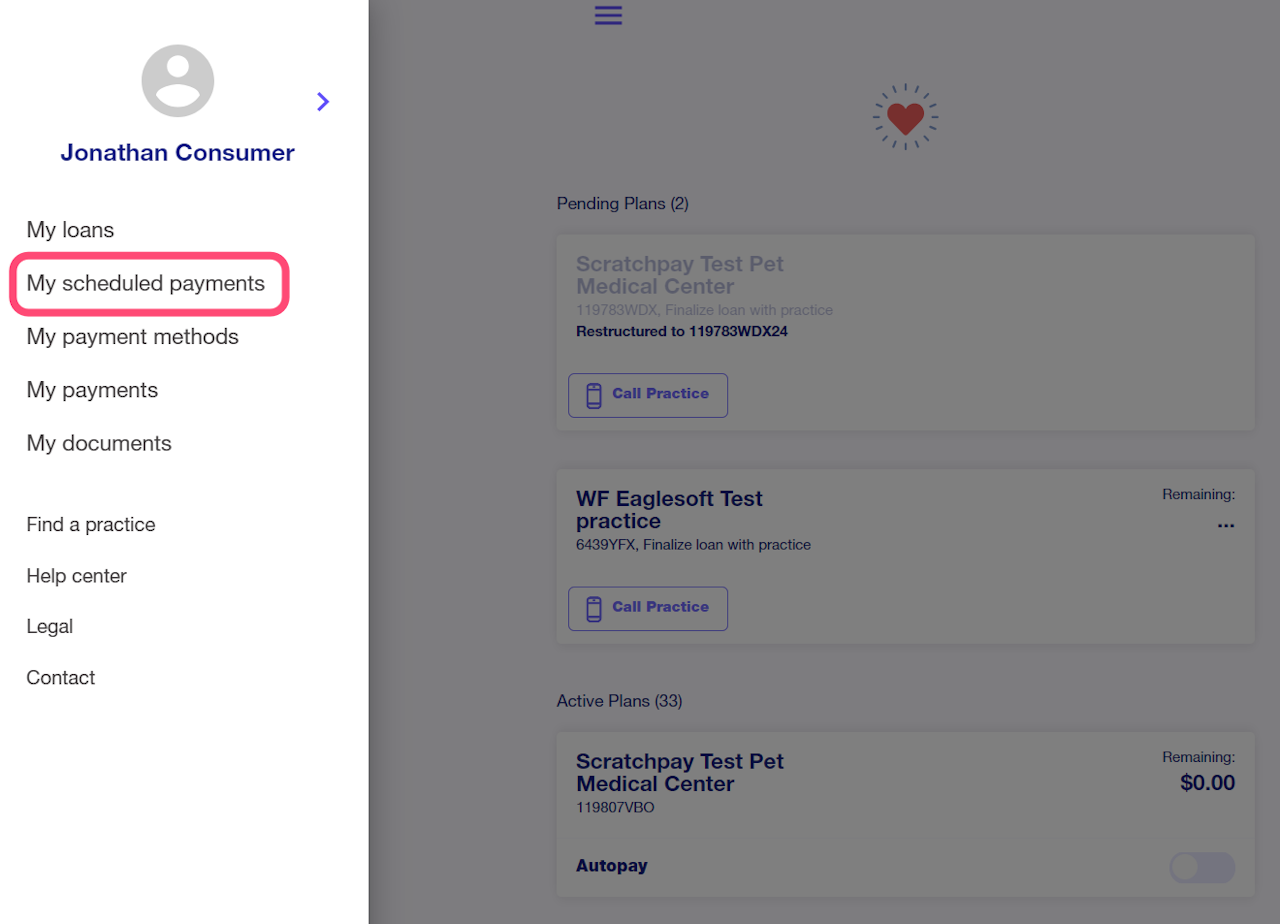Image resolution: width=1280 pixels, height=924 pixels.
Task: Click phone icon in Scratchpay Call Practice button
Action: 594,395
